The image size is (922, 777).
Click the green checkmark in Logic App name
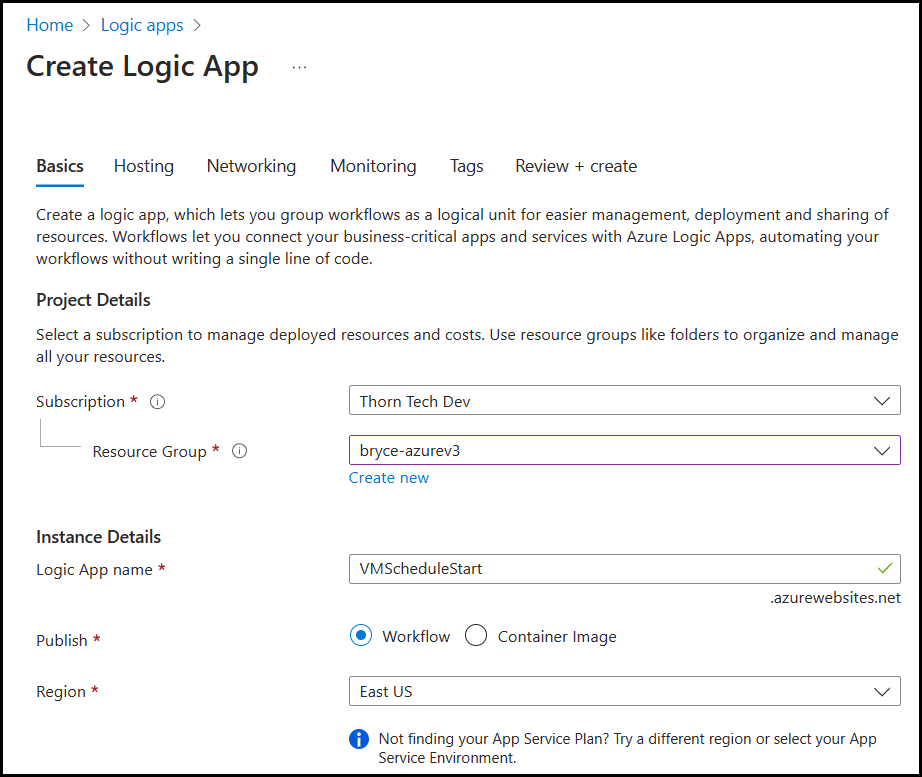click(x=884, y=568)
